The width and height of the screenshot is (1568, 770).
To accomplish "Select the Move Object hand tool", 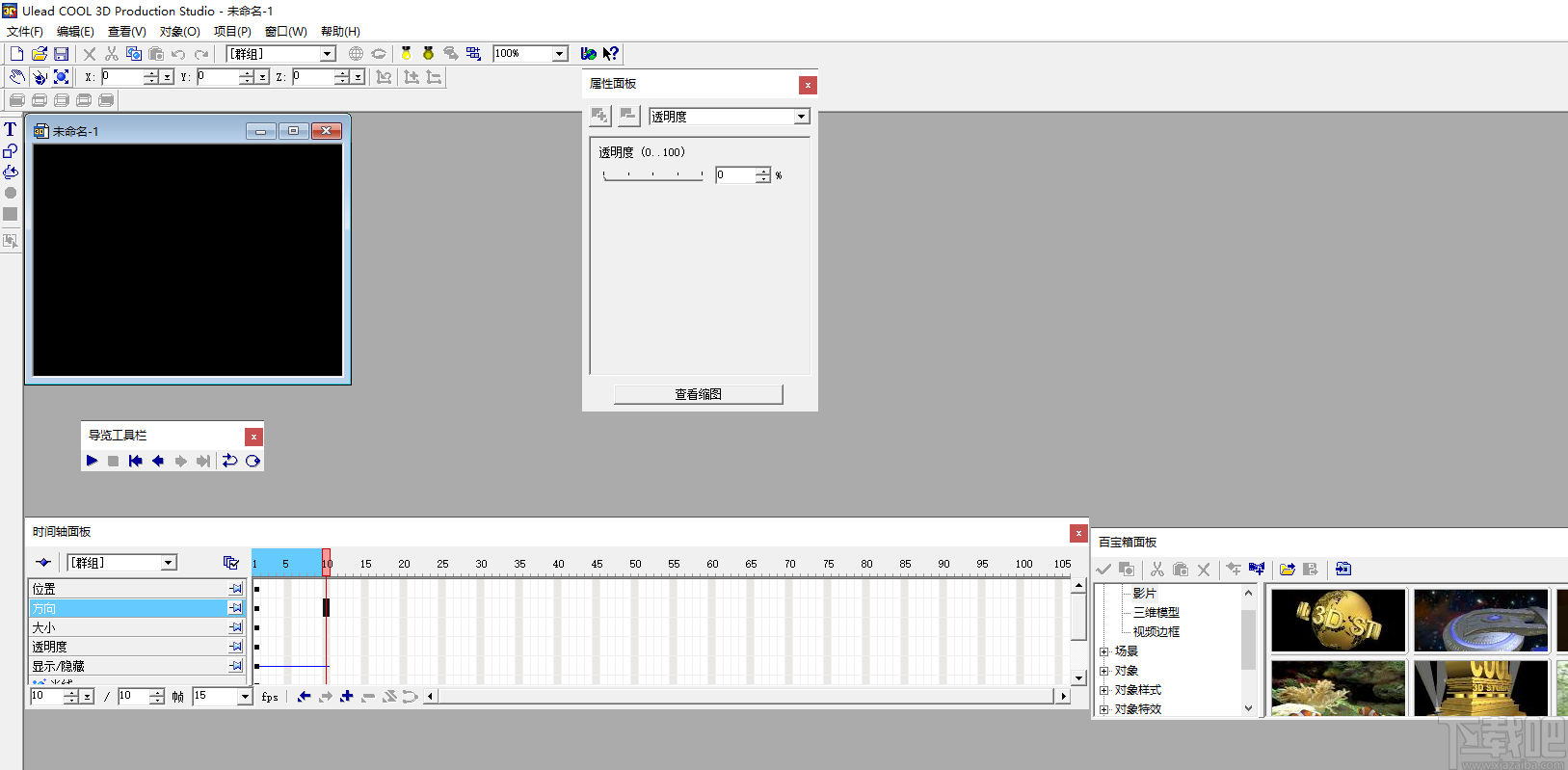I will point(16,77).
